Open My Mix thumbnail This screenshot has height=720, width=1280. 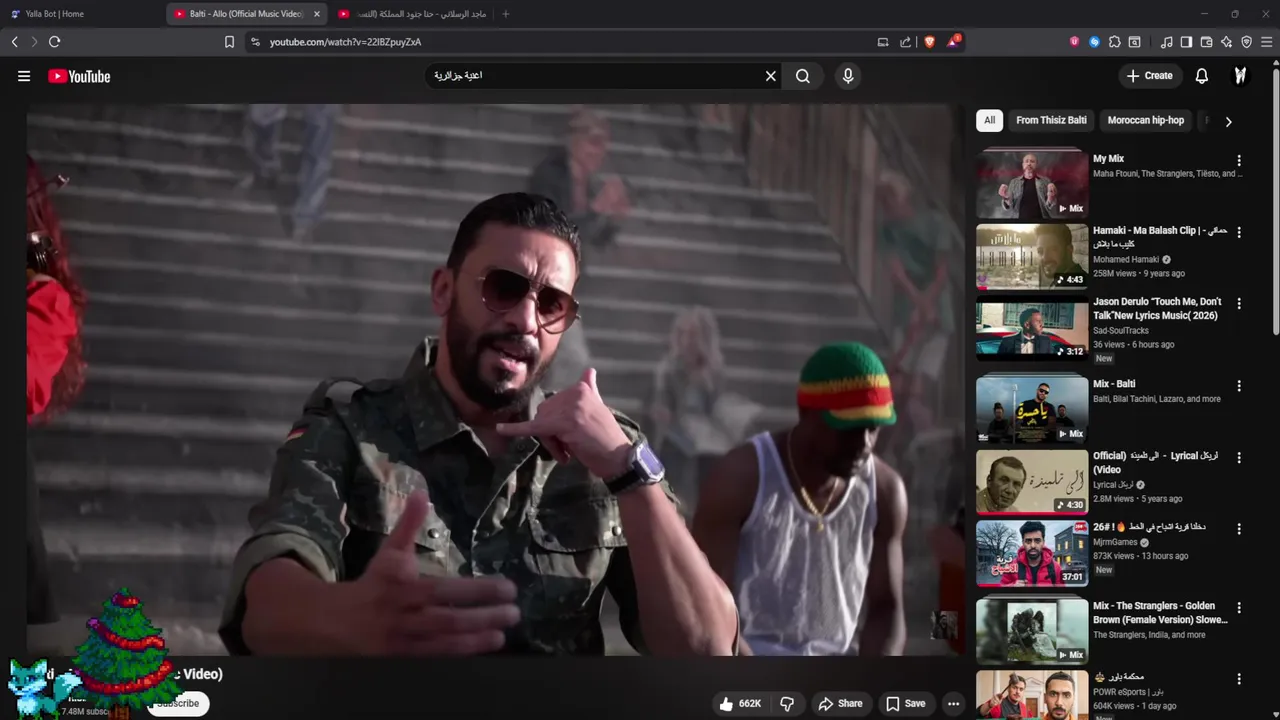pyautogui.click(x=1032, y=184)
